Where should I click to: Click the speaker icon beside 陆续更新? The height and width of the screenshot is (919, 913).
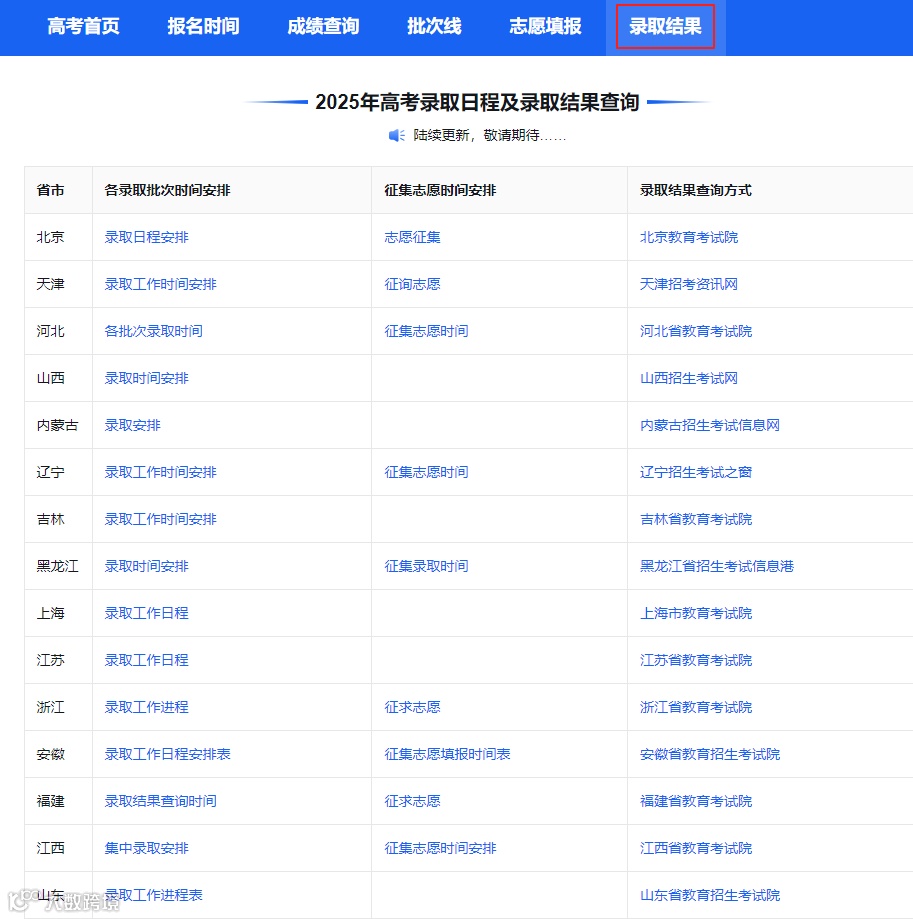pyautogui.click(x=397, y=135)
